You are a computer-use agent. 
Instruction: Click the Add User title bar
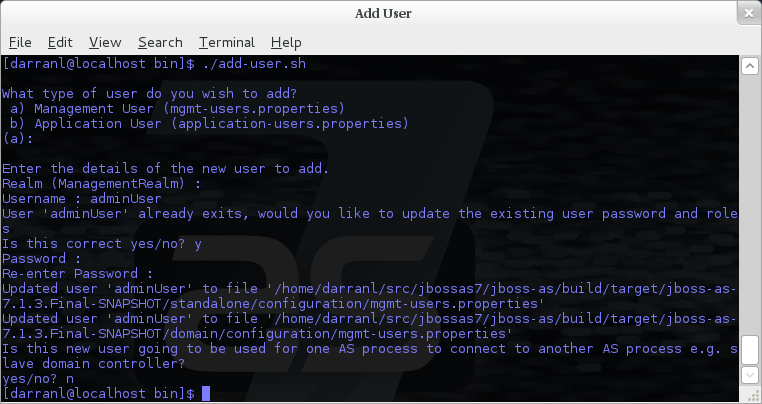381,14
